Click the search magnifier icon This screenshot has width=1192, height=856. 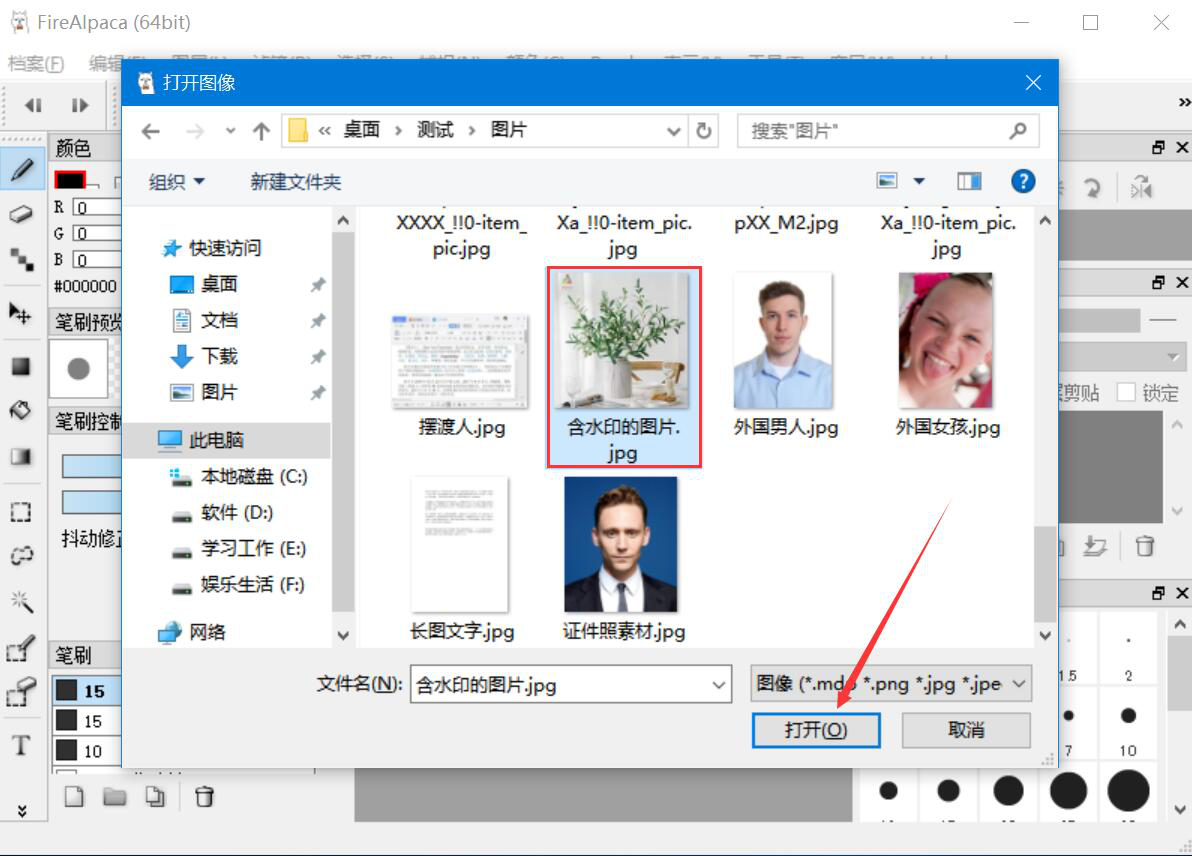(1018, 131)
